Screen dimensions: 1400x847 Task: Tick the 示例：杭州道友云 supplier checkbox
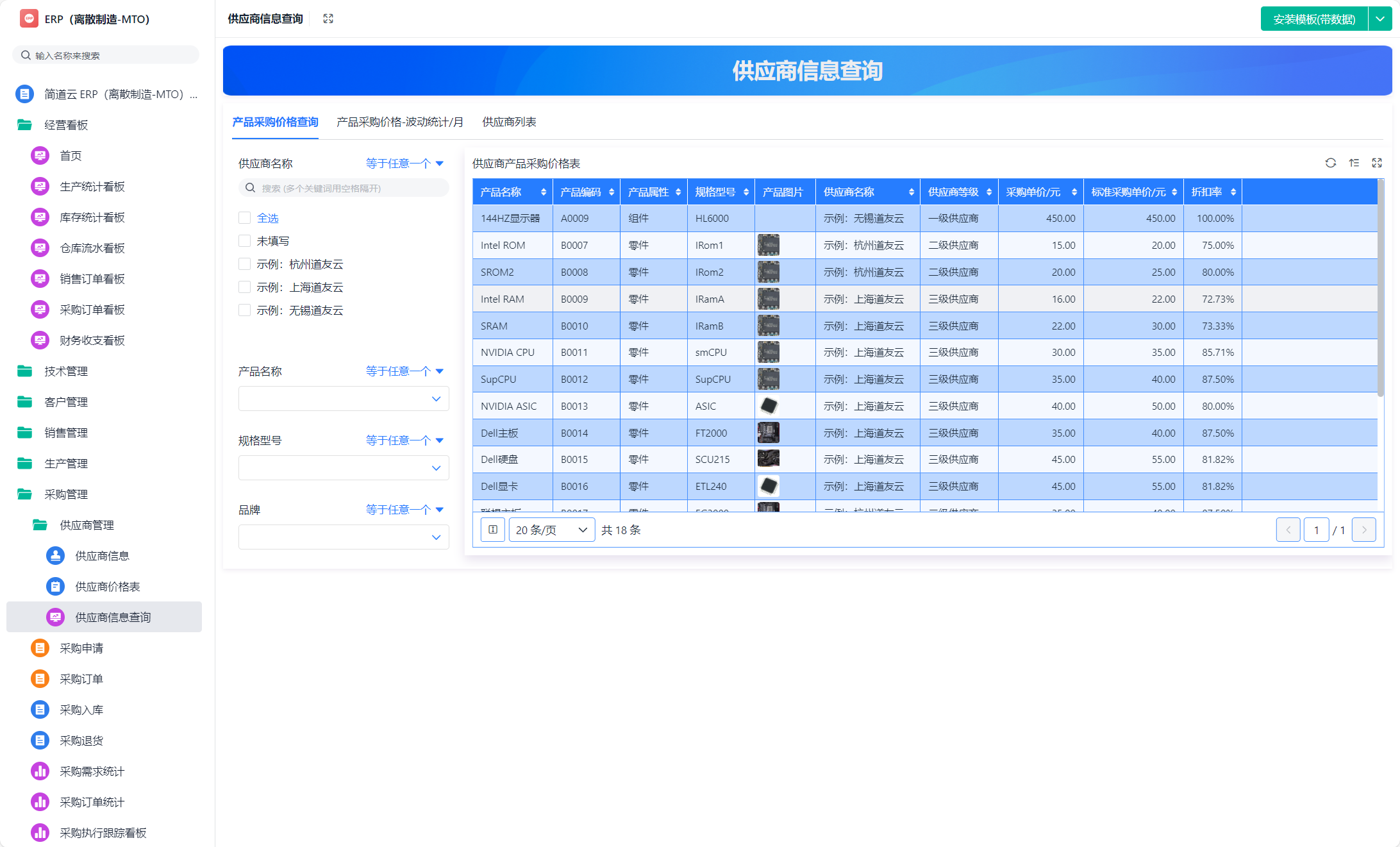[x=244, y=264]
